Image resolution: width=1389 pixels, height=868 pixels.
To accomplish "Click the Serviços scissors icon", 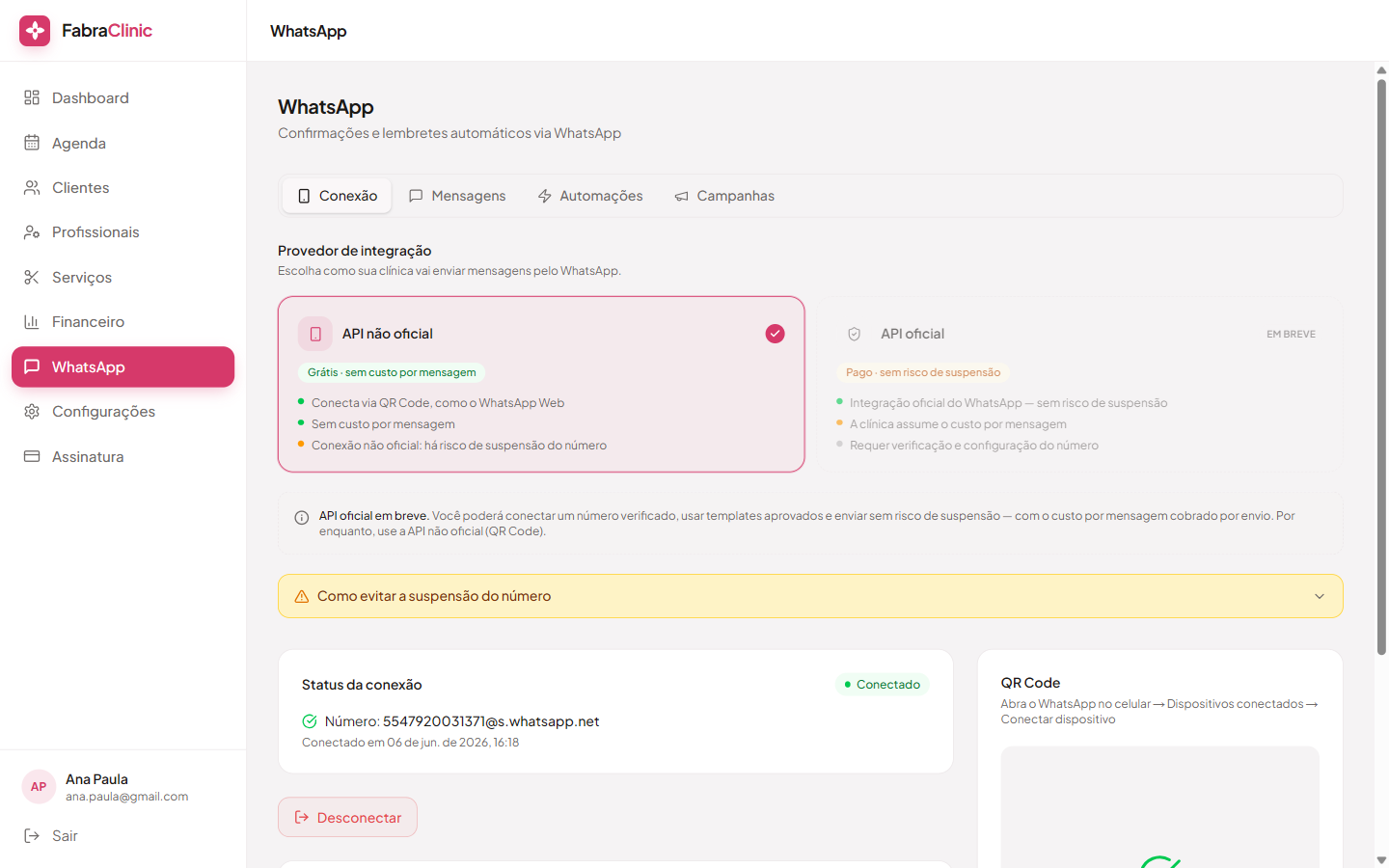I will 32,277.
